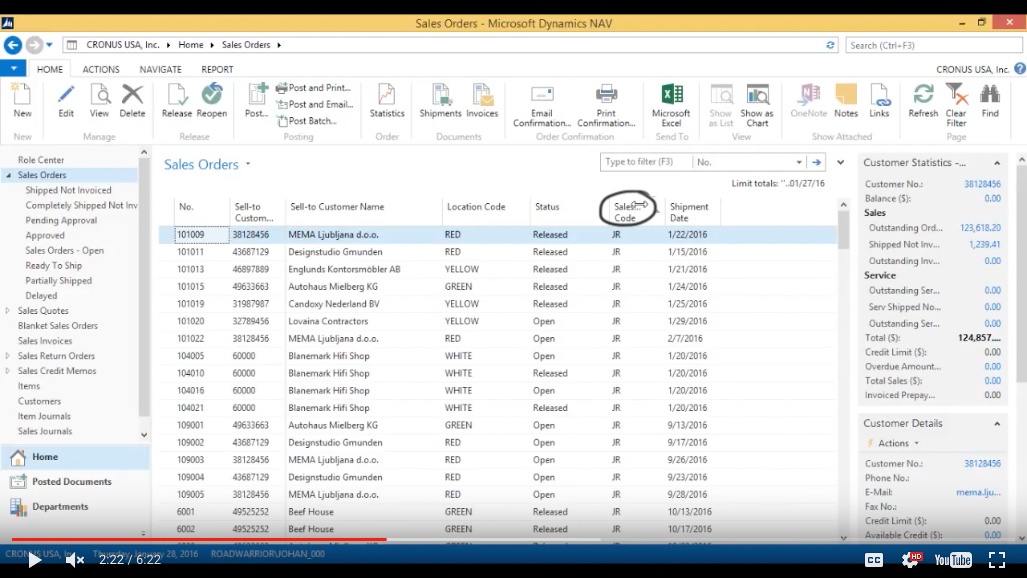Create a New sales order

22,102
